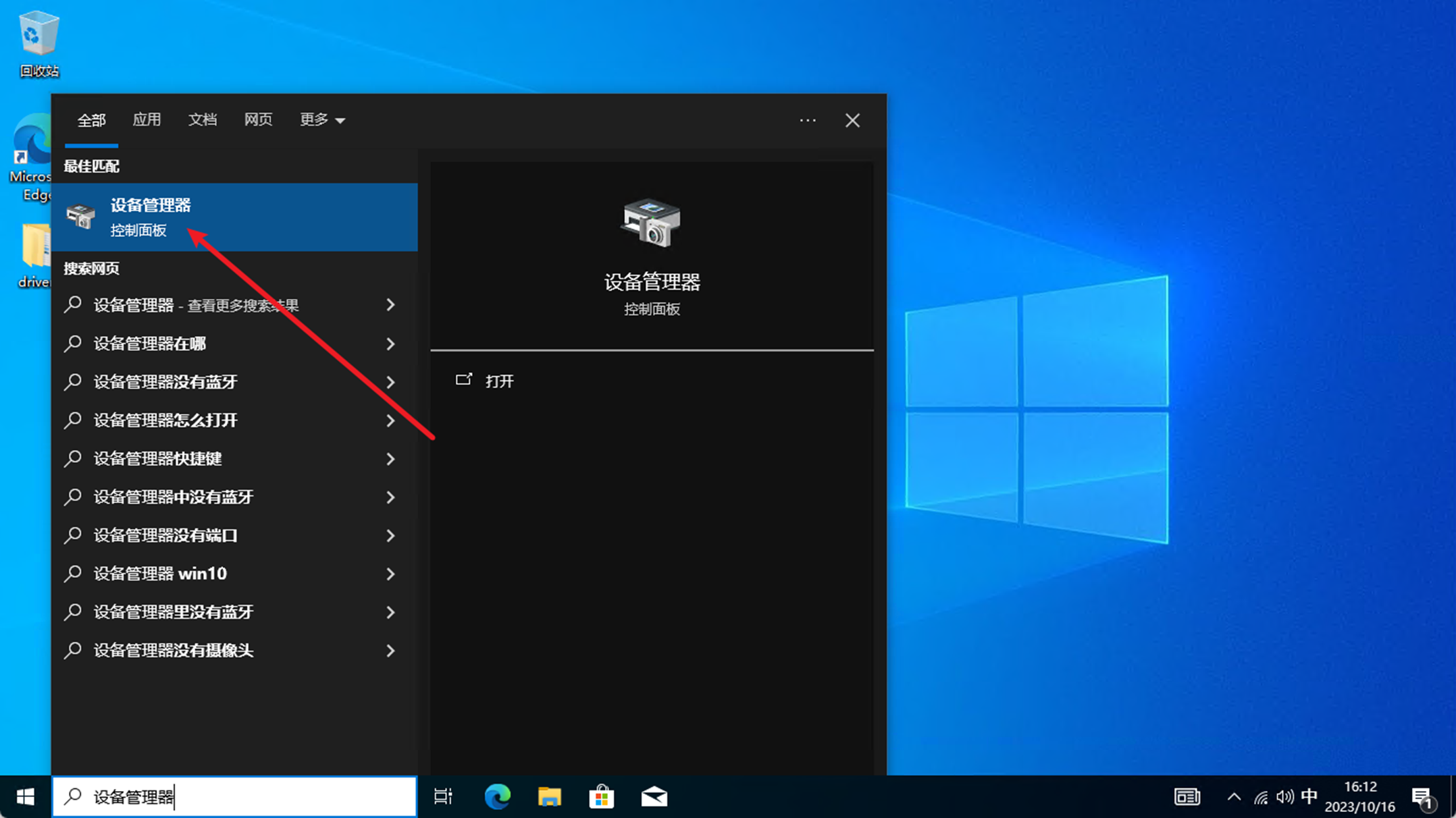Open the volume control in system tray
The width and height of the screenshot is (1456, 818).
[x=1284, y=797]
